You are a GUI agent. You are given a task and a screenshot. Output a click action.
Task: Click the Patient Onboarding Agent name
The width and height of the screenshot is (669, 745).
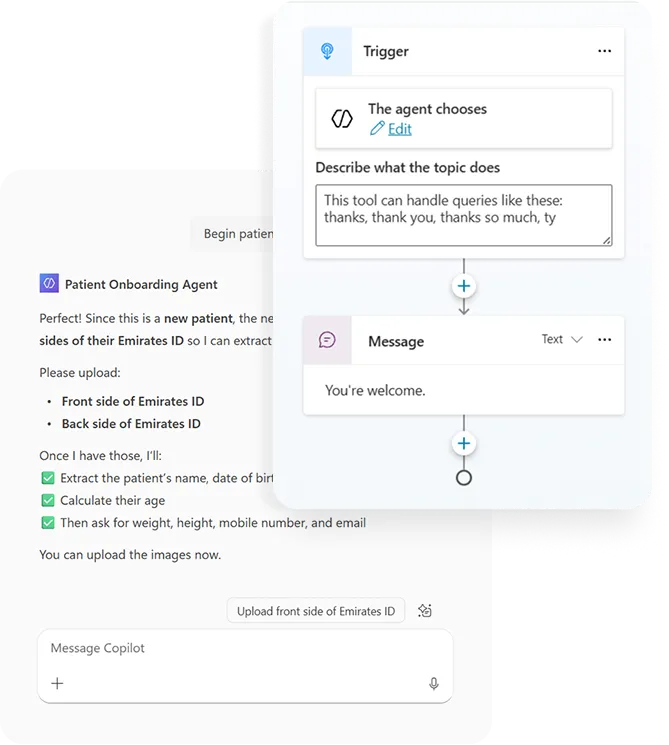point(141,285)
